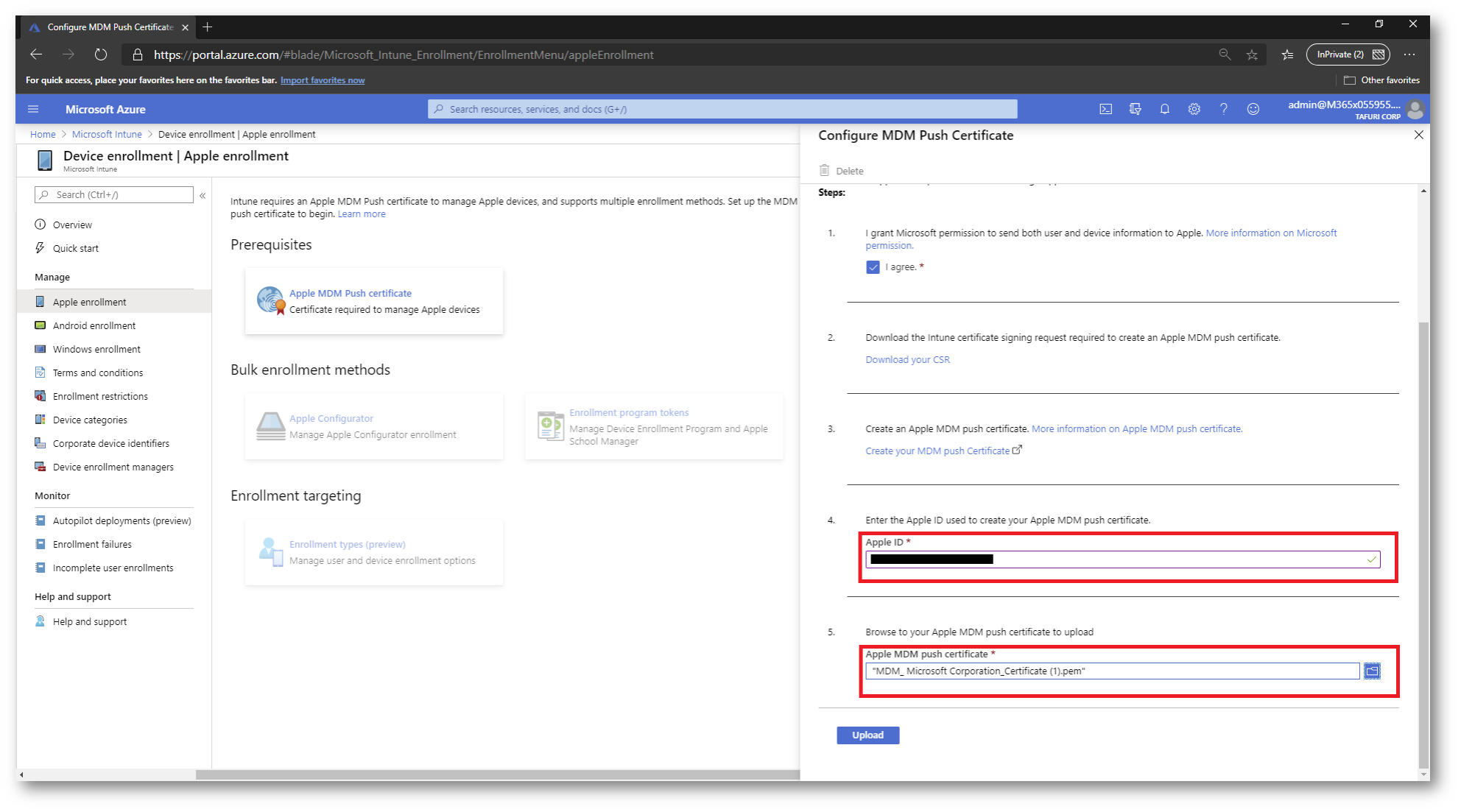Screen dimensions: 1461x812
Task: Click Download your CSR link
Action: click(x=907, y=359)
